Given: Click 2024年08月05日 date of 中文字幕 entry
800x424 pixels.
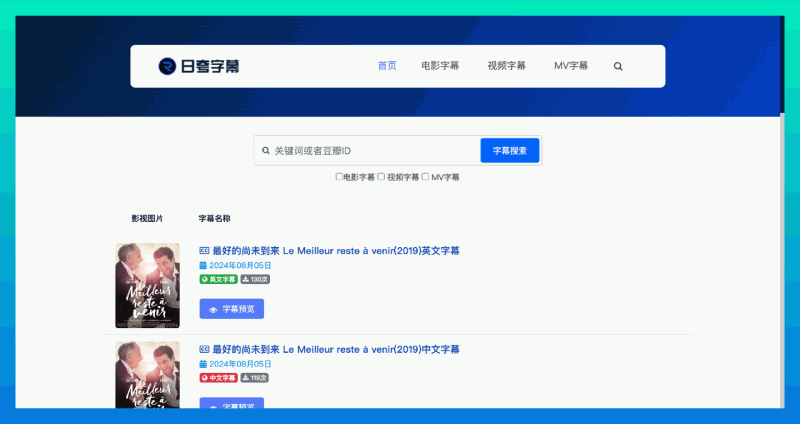Looking at the screenshot, I should pyautogui.click(x=240, y=364).
